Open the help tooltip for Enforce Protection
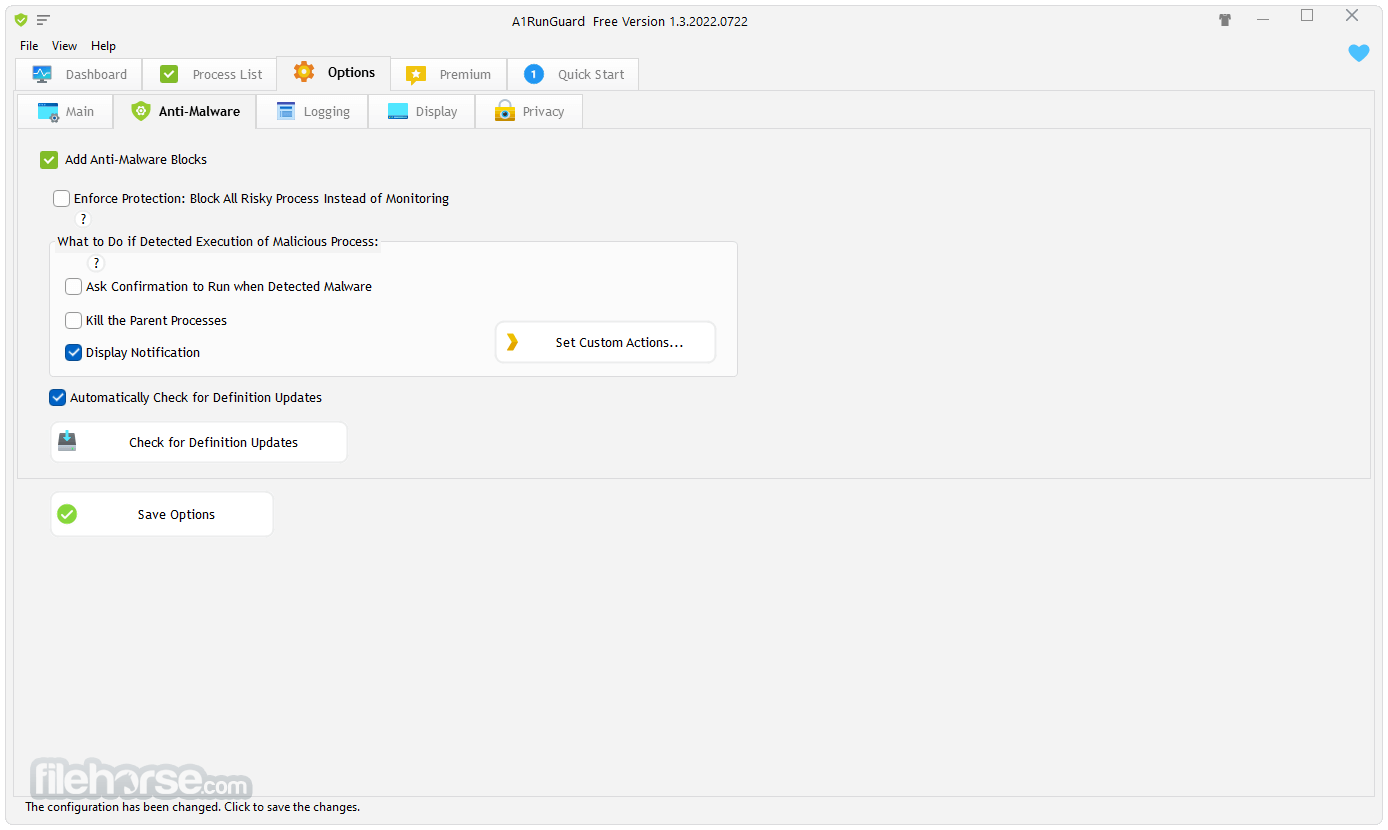The image size is (1388, 830). pyautogui.click(x=83, y=219)
